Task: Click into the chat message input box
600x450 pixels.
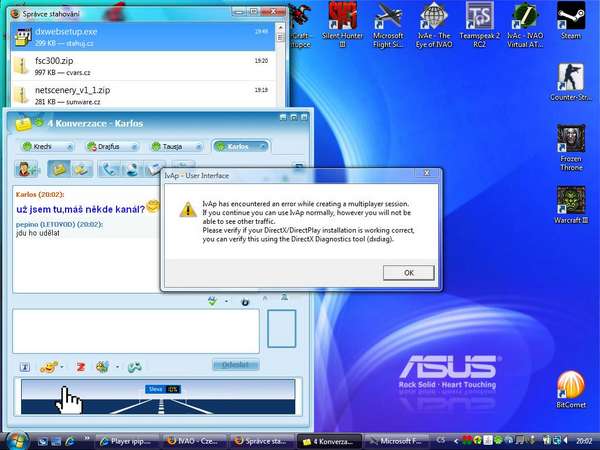Action: coord(136,331)
